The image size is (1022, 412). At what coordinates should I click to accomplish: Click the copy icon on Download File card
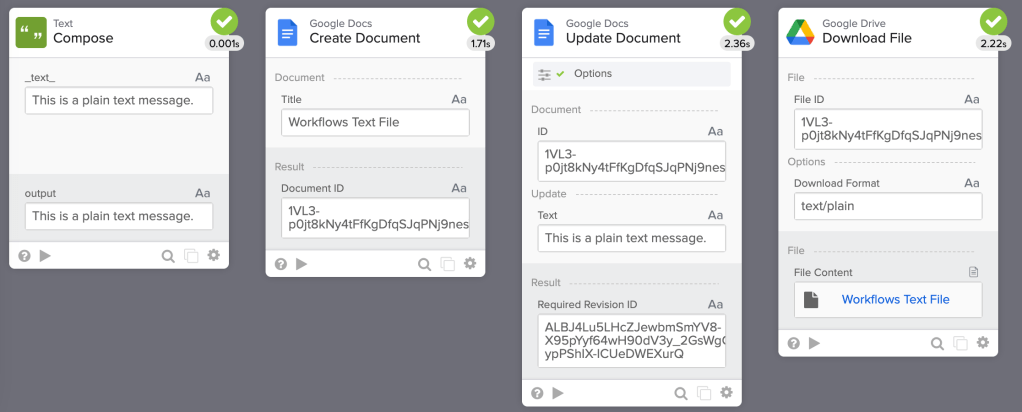click(x=960, y=343)
